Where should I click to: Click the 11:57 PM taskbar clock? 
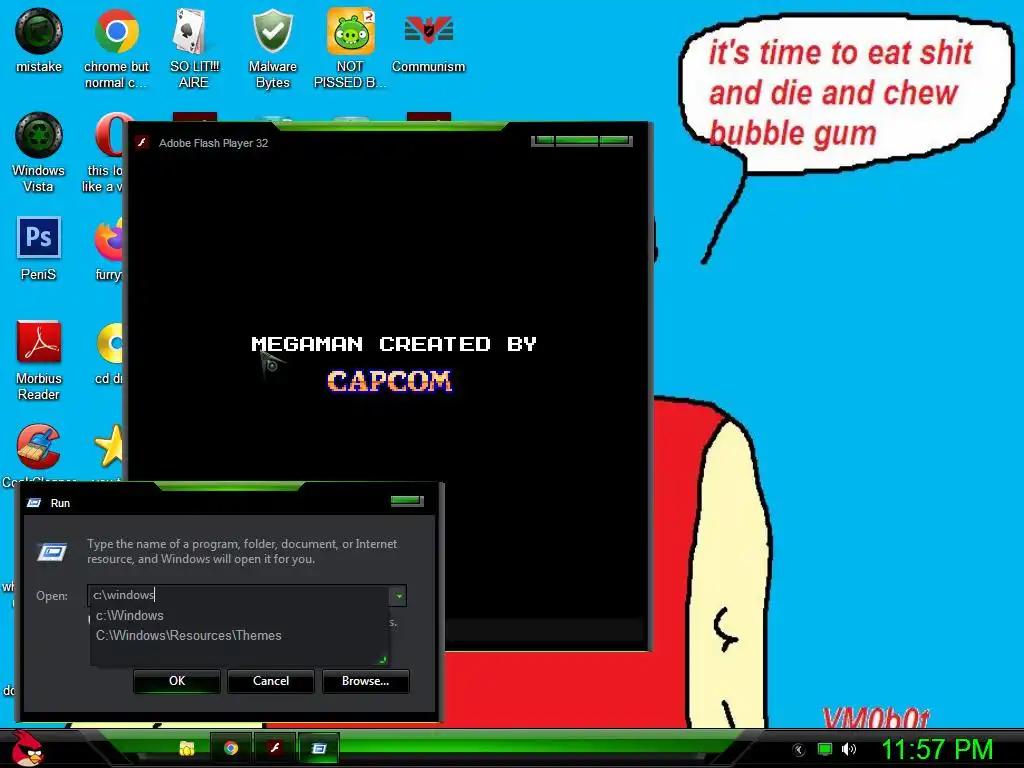pos(937,750)
